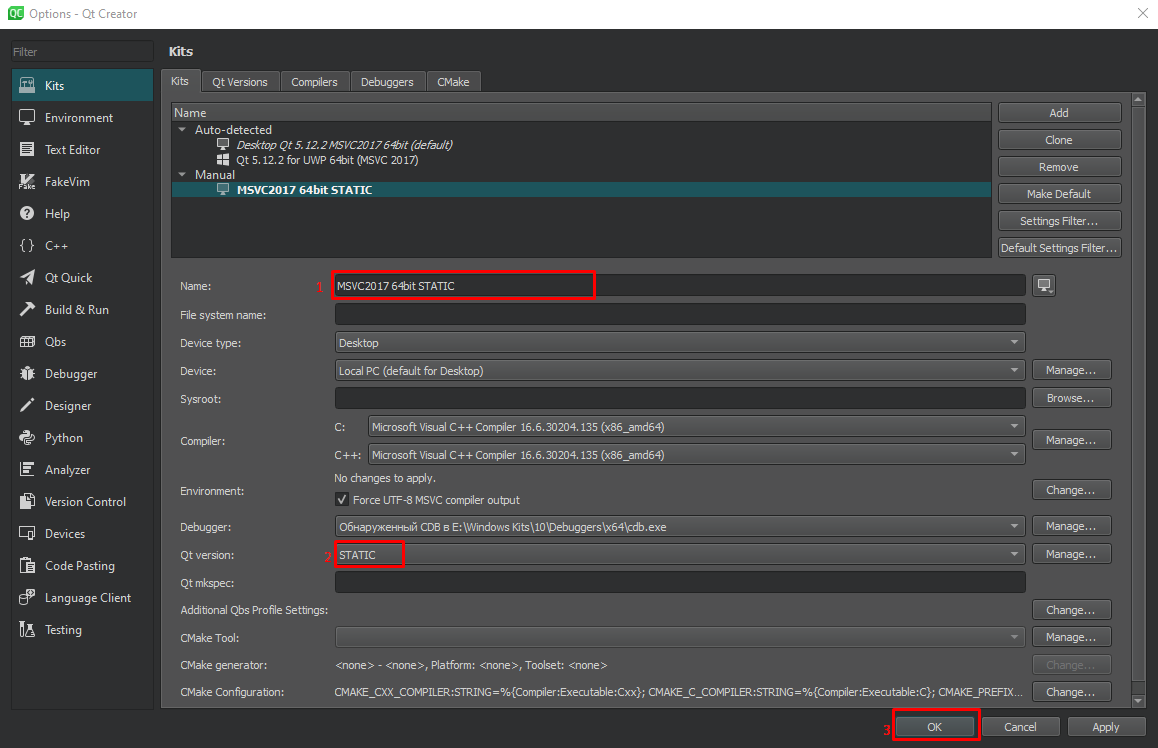Image resolution: width=1158 pixels, height=748 pixels.
Task: Switch to the Debuggers tab
Action: coord(387,82)
